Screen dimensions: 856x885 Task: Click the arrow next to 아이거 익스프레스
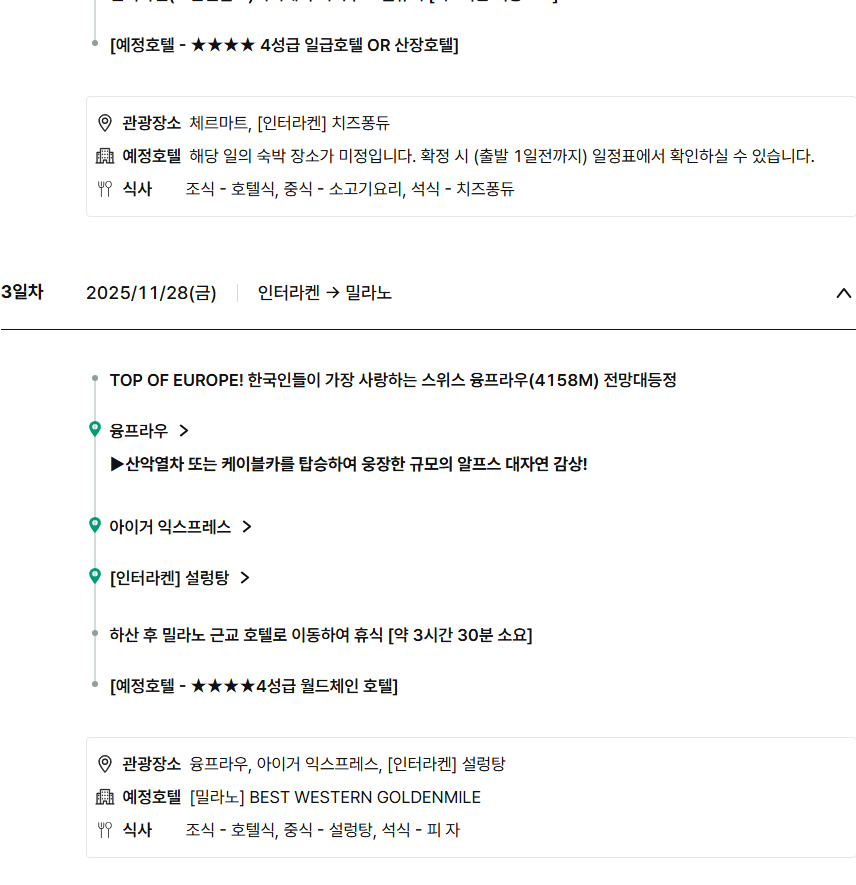click(x=247, y=527)
